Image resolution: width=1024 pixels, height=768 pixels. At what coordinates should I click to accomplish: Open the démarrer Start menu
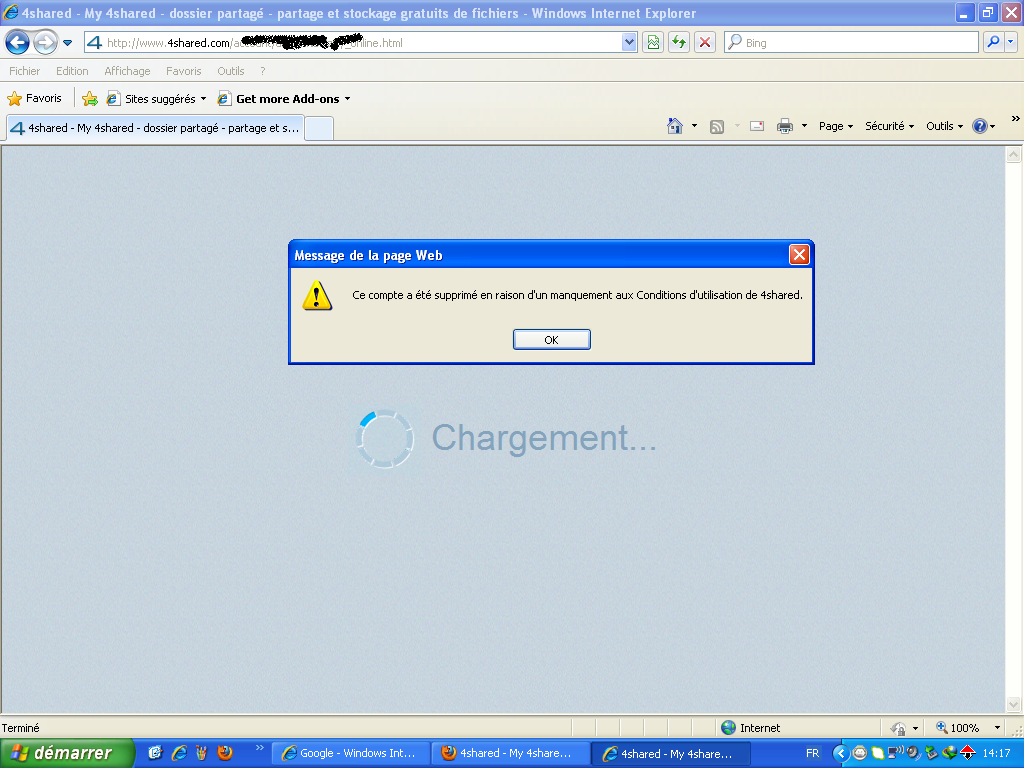tap(67, 753)
